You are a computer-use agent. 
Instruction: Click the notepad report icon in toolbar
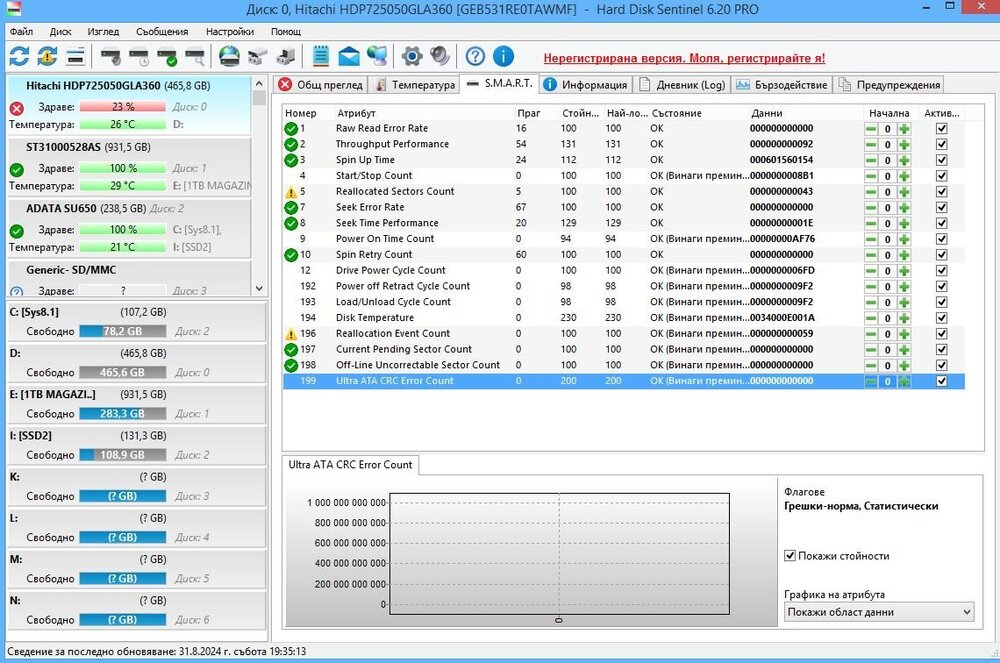click(321, 56)
